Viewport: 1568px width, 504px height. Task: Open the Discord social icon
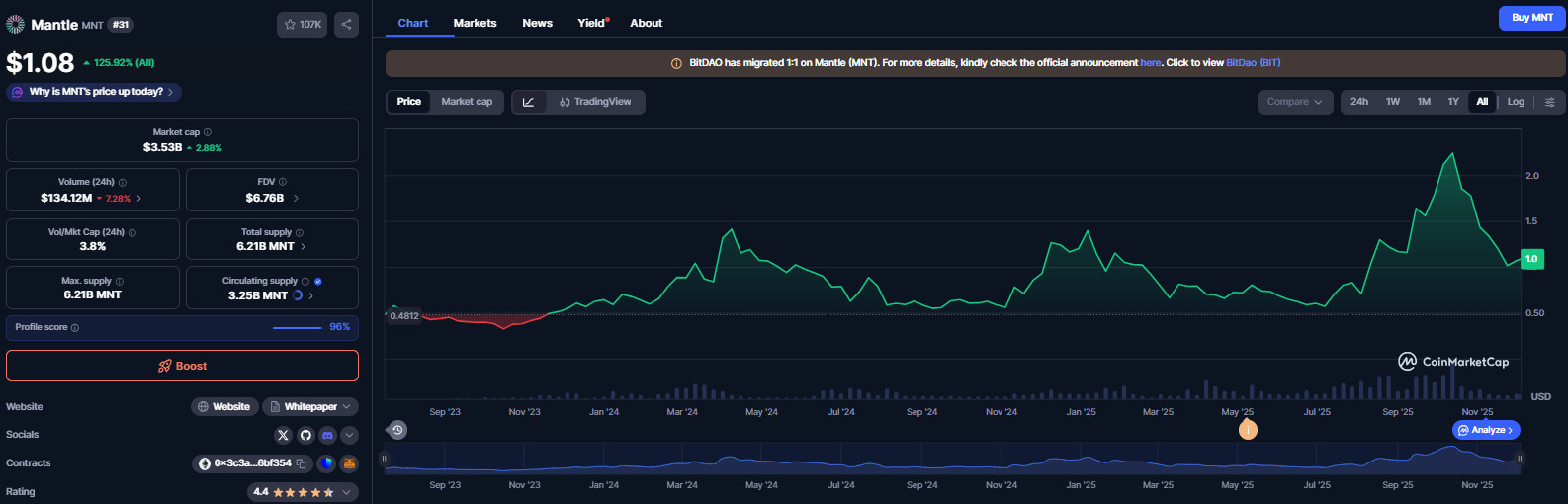(x=327, y=435)
